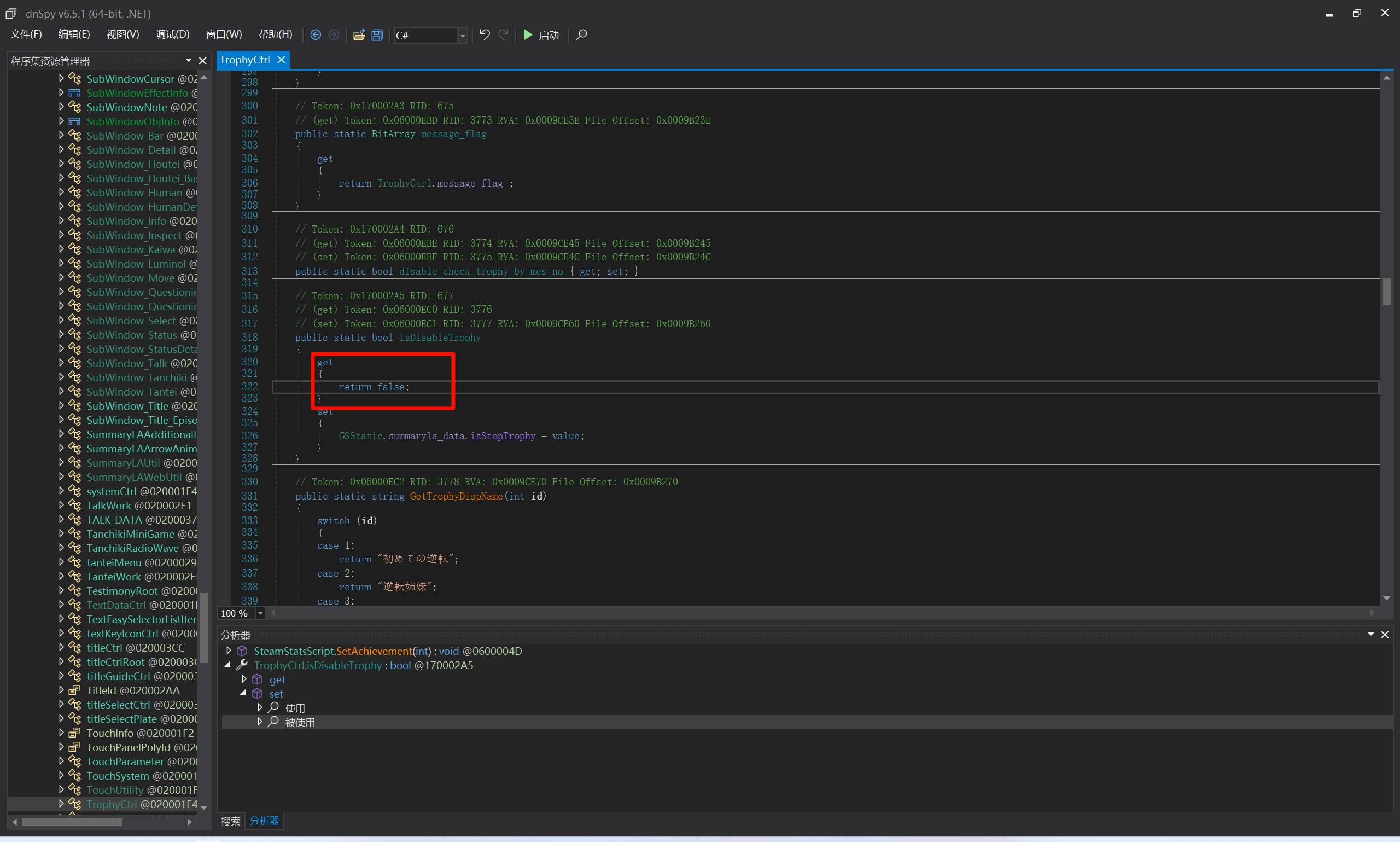Switch to the 搜索 bottom tab
The image size is (1400, 842).
[x=231, y=821]
